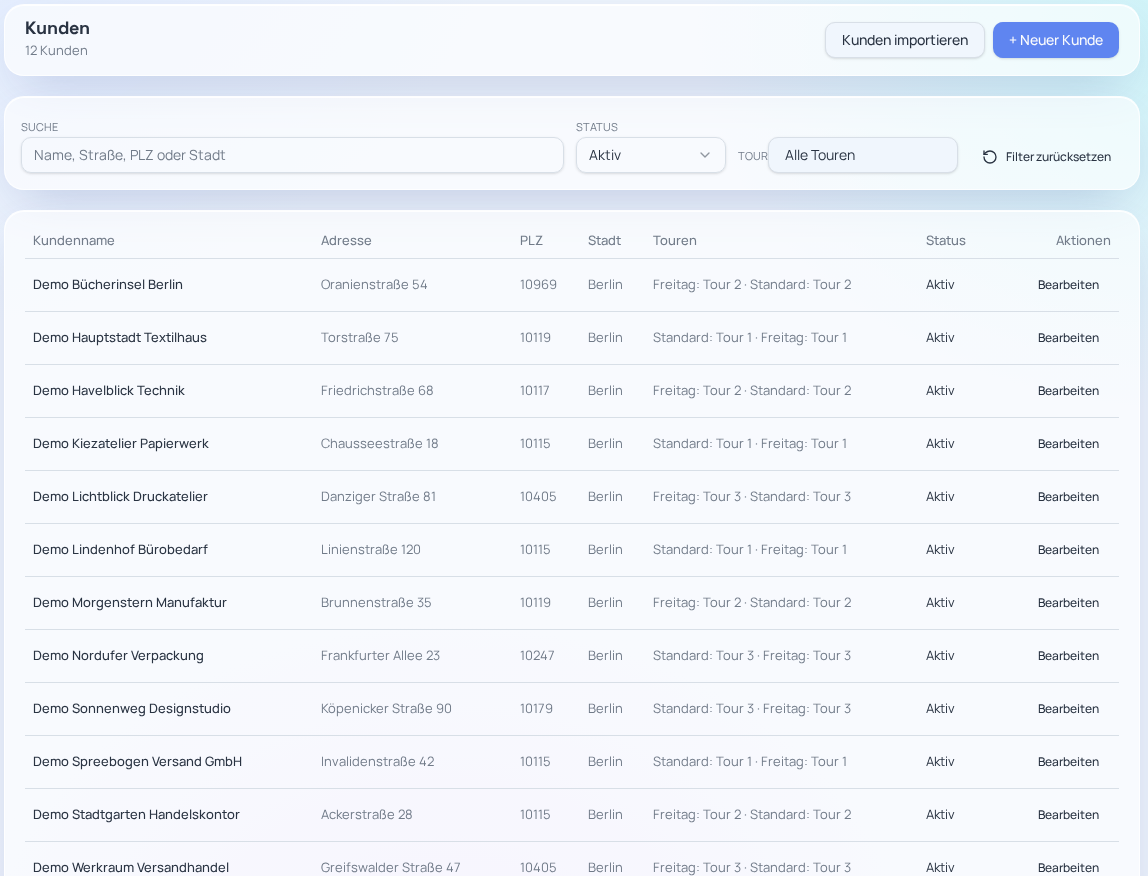Click the + Neuer Kunde button
Viewport: 1148px width, 876px height.
pyautogui.click(x=1055, y=40)
